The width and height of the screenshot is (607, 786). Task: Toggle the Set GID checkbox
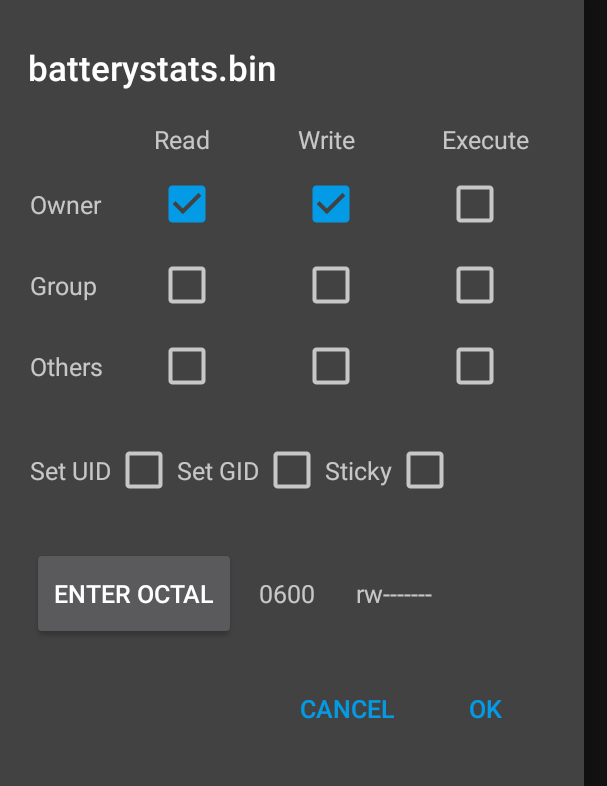coord(292,470)
